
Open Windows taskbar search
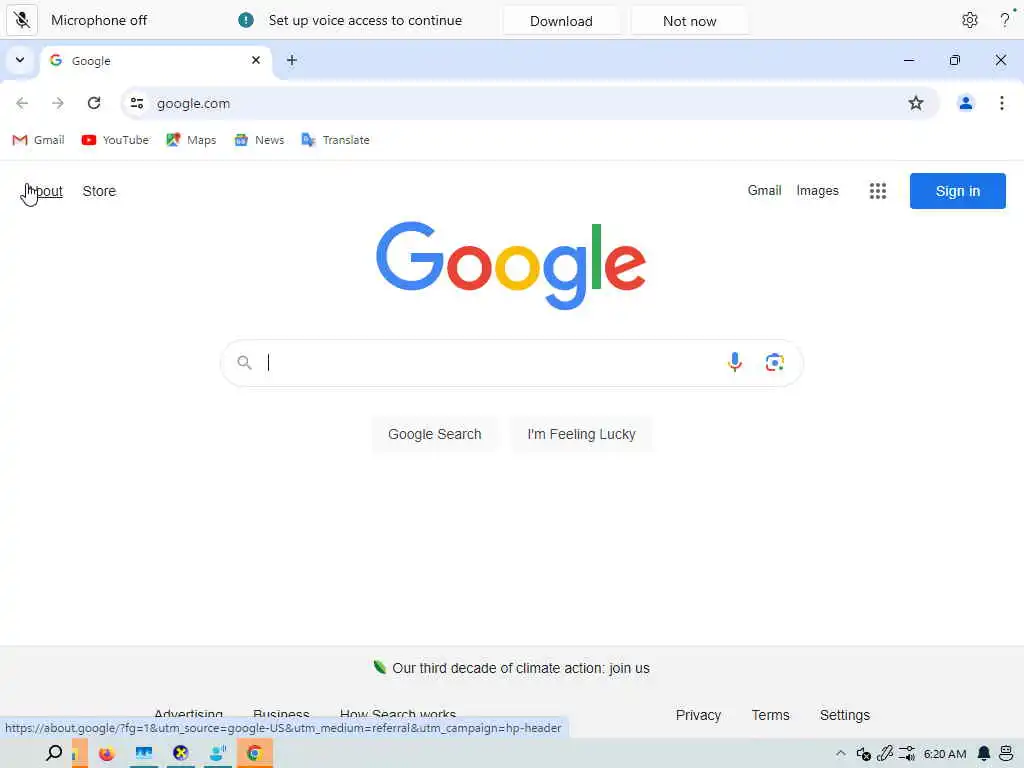[x=54, y=753]
